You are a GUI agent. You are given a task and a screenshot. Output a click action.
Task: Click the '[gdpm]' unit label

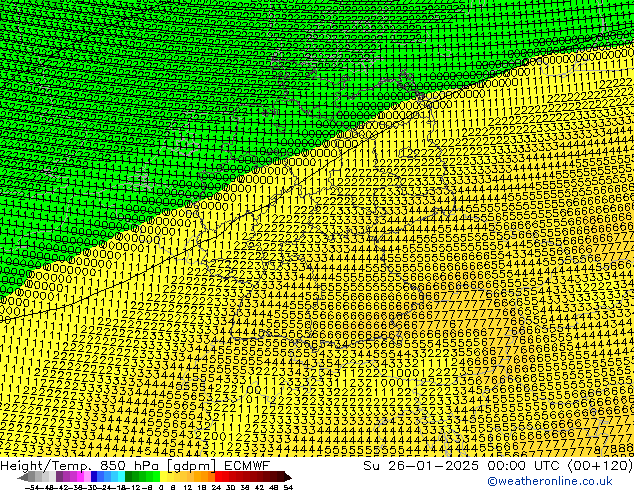(192, 466)
